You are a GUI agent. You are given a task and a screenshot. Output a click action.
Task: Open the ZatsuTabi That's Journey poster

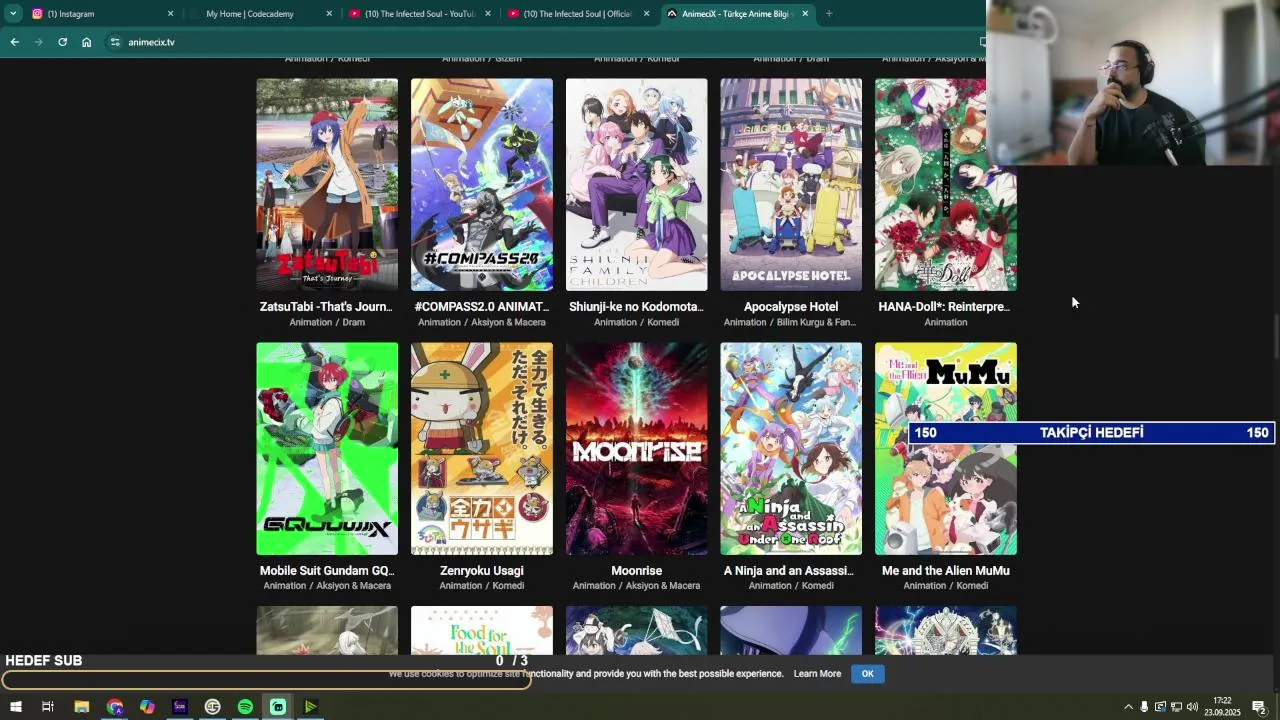pos(327,185)
